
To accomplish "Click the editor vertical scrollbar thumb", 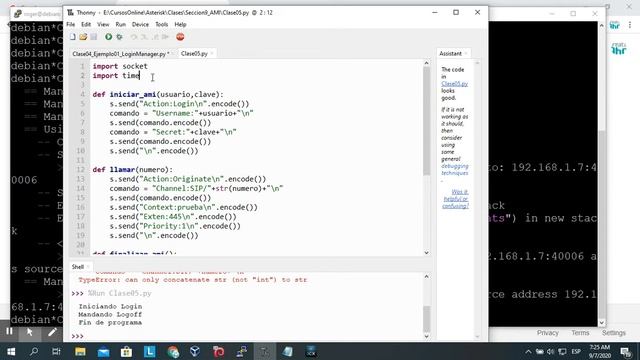I will (x=427, y=120).
